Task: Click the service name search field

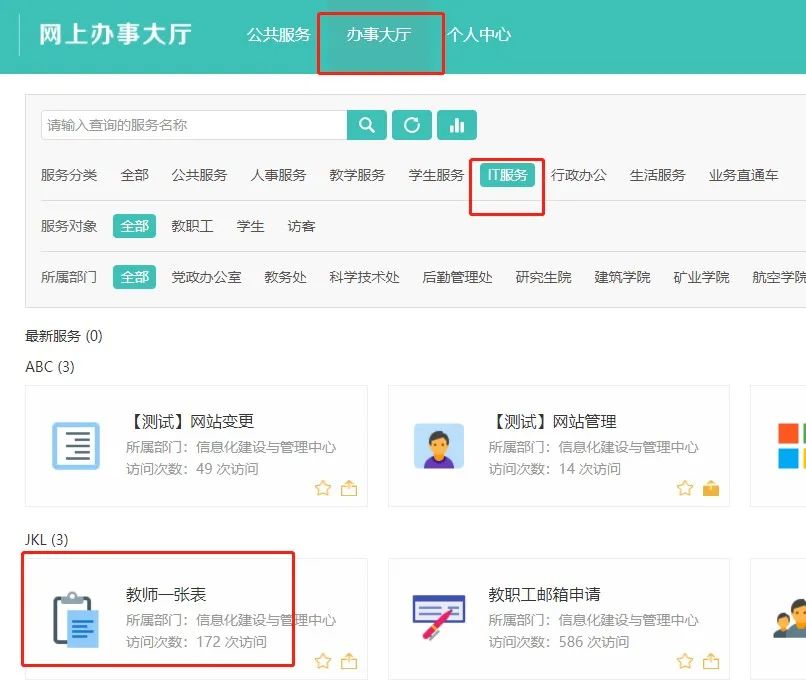Action: (x=194, y=125)
